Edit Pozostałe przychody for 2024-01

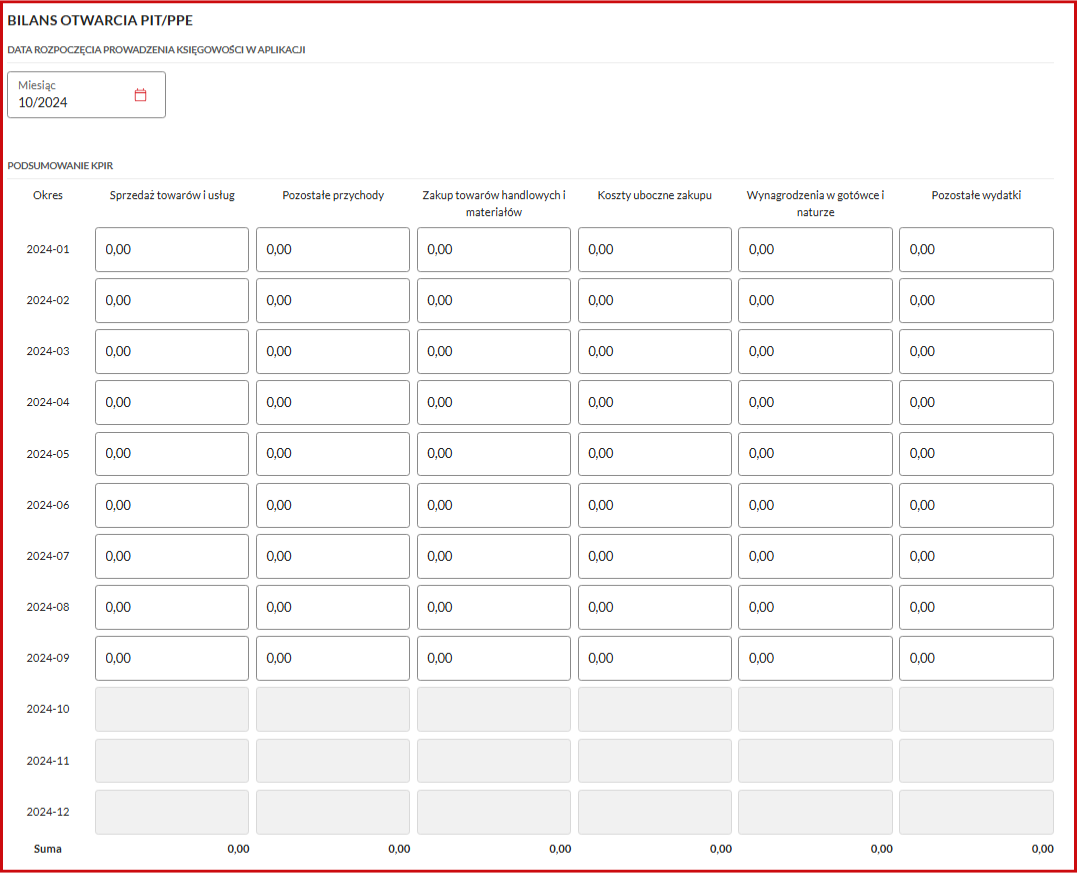click(332, 249)
